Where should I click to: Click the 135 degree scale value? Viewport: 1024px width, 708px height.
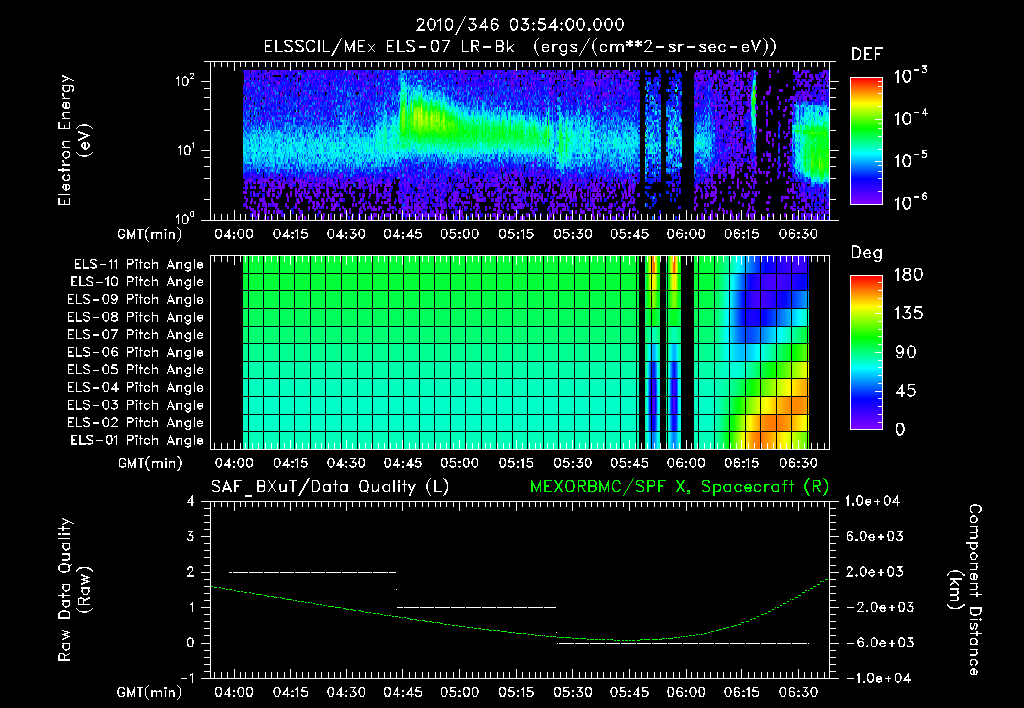tap(908, 314)
